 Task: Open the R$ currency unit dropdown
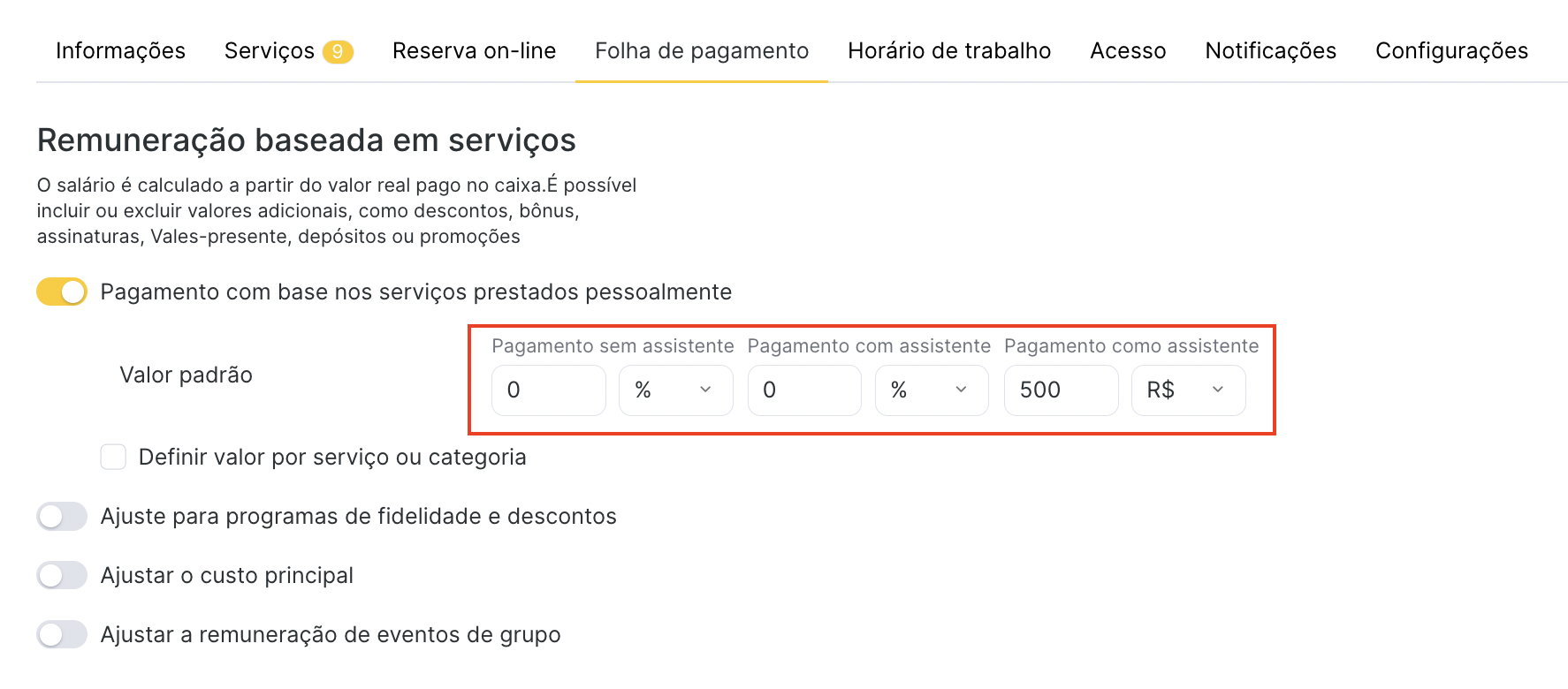click(1188, 390)
